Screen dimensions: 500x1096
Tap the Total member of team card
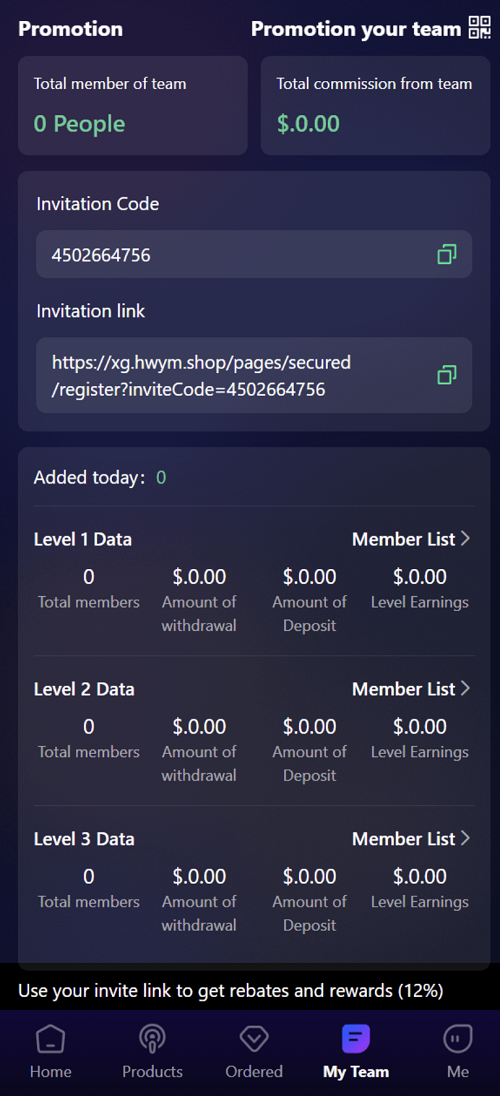point(133,106)
